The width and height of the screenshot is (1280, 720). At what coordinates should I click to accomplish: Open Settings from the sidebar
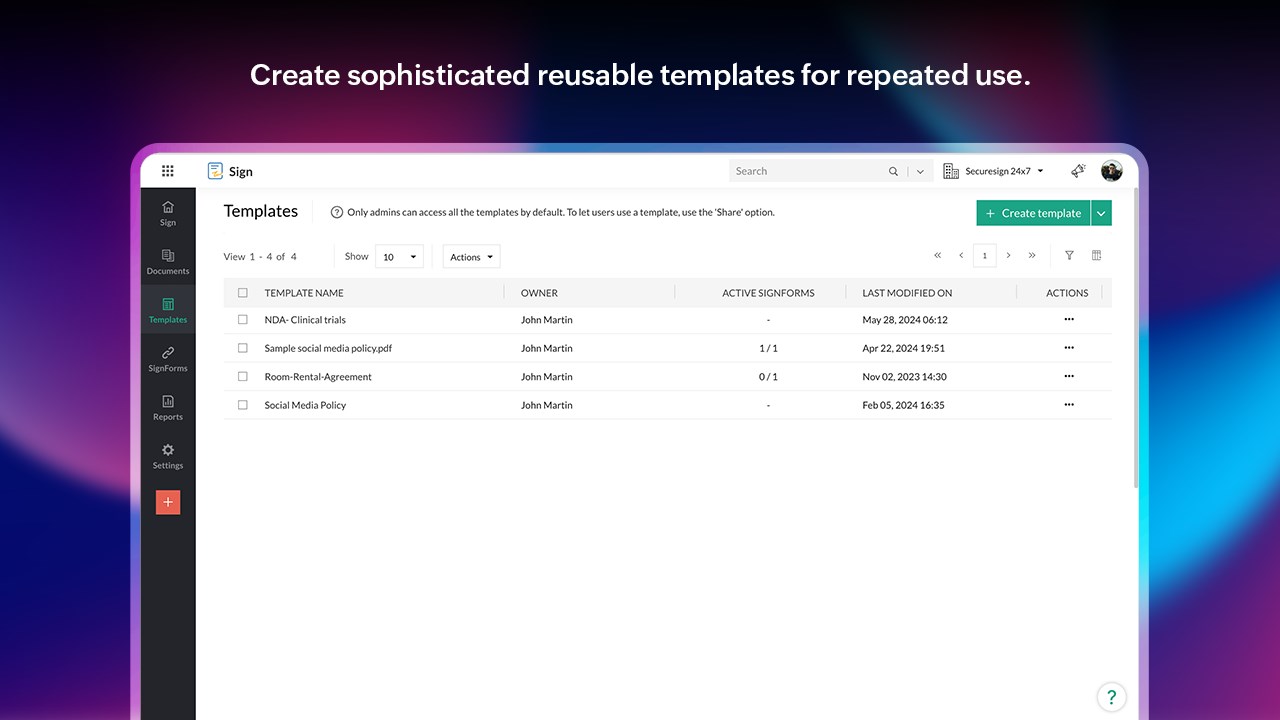[x=168, y=456]
